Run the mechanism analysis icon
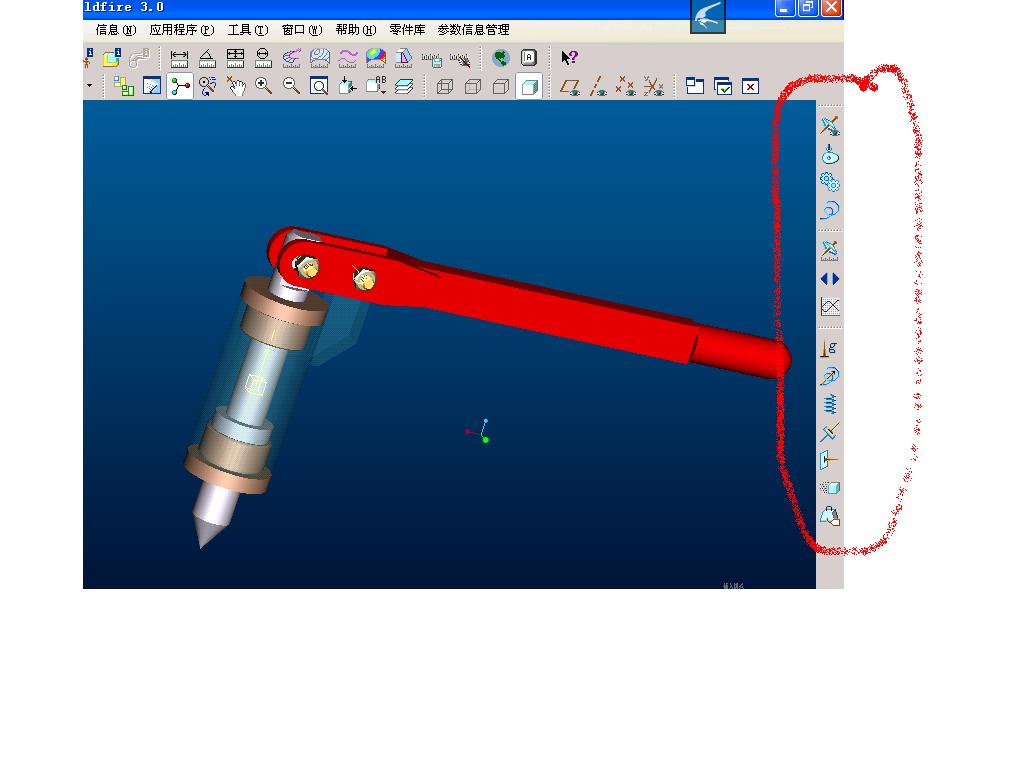The width and height of the screenshot is (1024, 768). pyautogui.click(x=830, y=251)
